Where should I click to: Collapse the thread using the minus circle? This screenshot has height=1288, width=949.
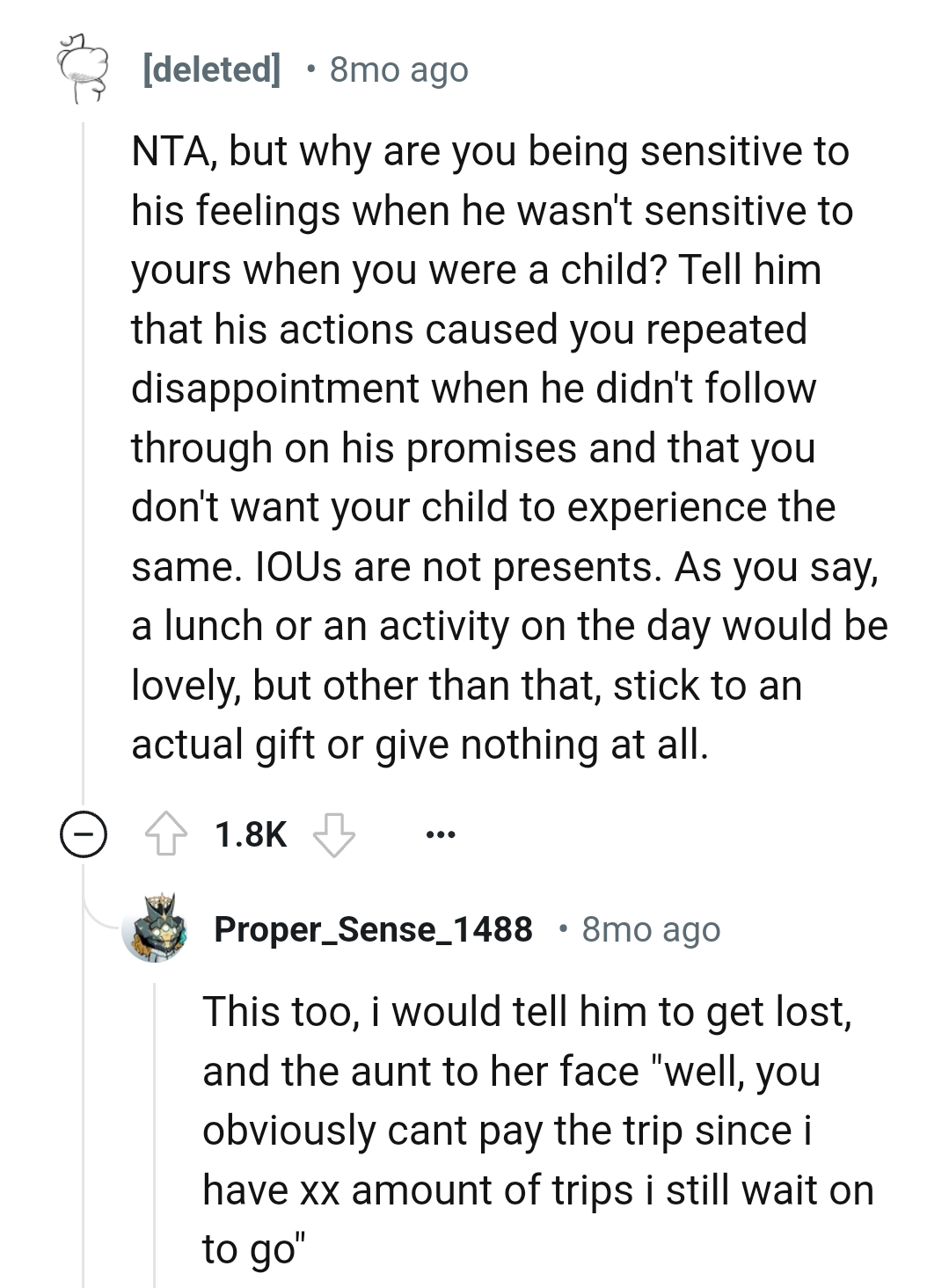point(84,834)
